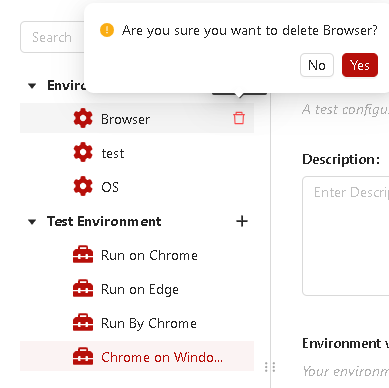Click the toolbox icon for Chrome on Windo...

click(83, 356)
